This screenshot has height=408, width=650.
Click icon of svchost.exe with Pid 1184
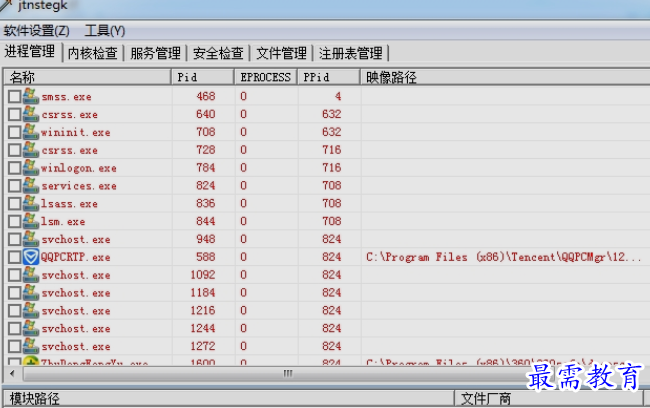31,292
